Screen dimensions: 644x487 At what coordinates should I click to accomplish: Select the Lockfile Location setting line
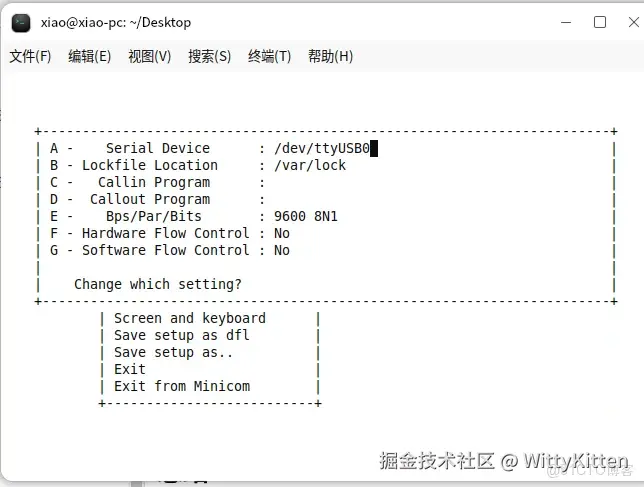point(198,165)
